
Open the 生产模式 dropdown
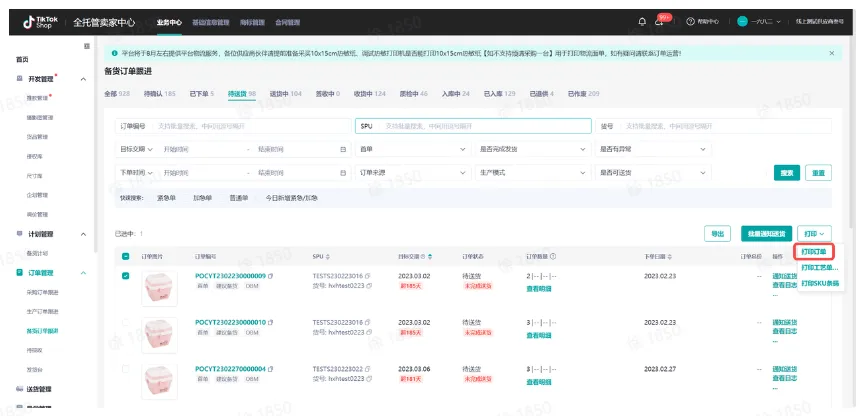[x=533, y=173]
